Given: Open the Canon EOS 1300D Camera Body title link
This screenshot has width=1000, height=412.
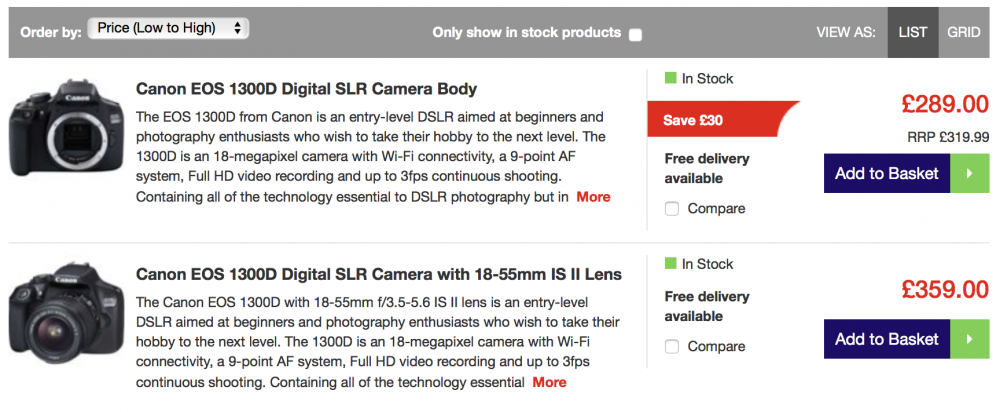Looking at the screenshot, I should (x=306, y=89).
